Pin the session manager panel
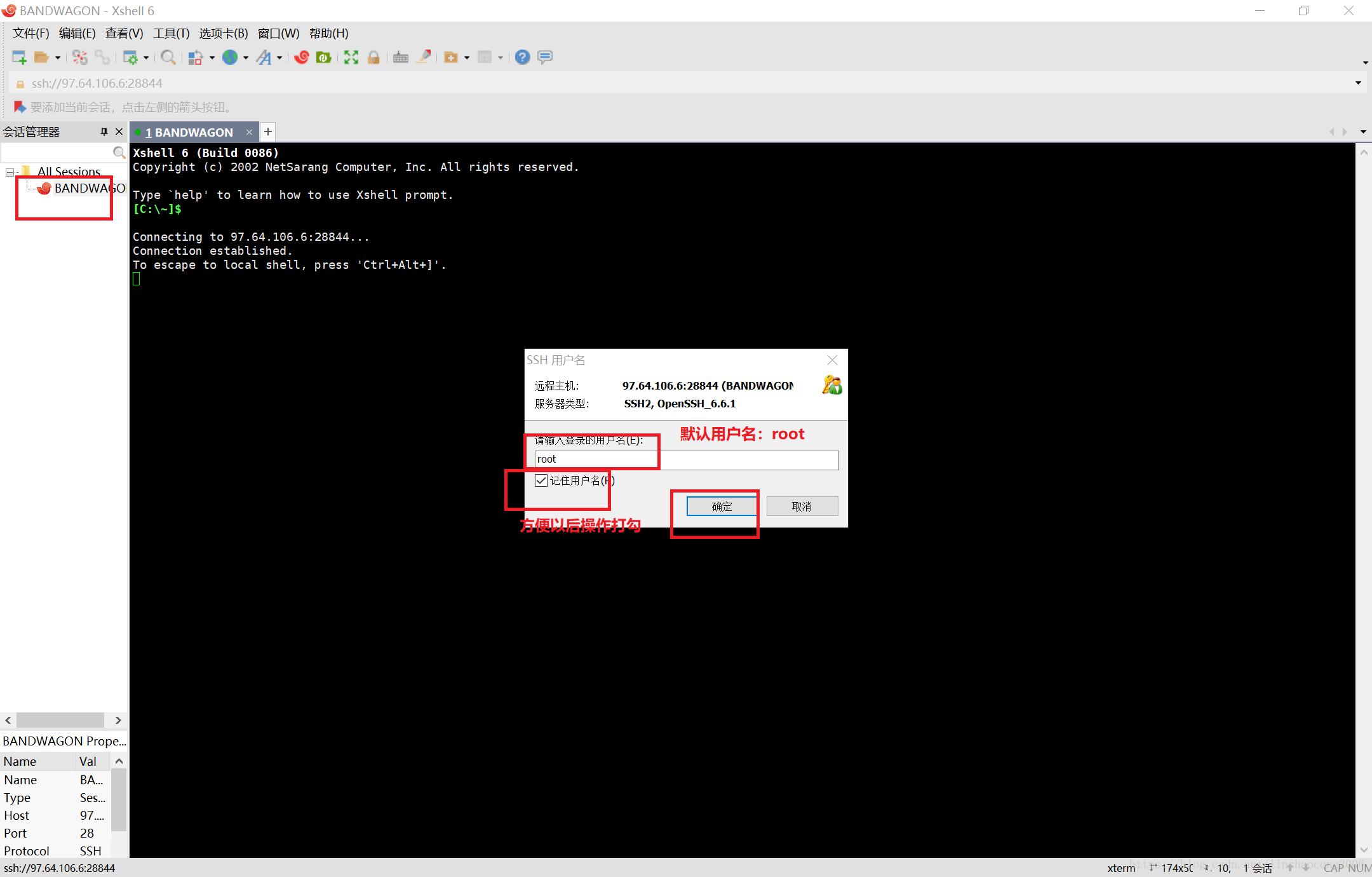The height and width of the screenshot is (877, 1372). (x=104, y=132)
